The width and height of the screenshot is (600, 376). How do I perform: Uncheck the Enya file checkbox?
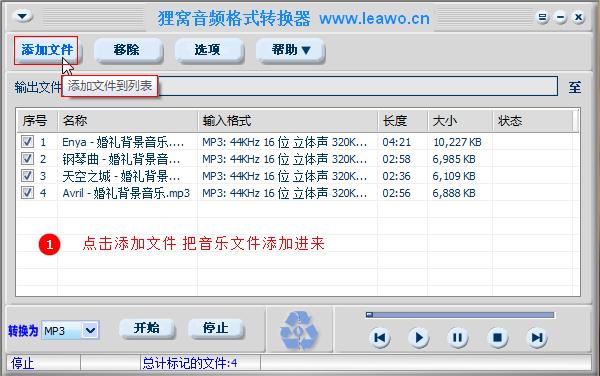27,142
